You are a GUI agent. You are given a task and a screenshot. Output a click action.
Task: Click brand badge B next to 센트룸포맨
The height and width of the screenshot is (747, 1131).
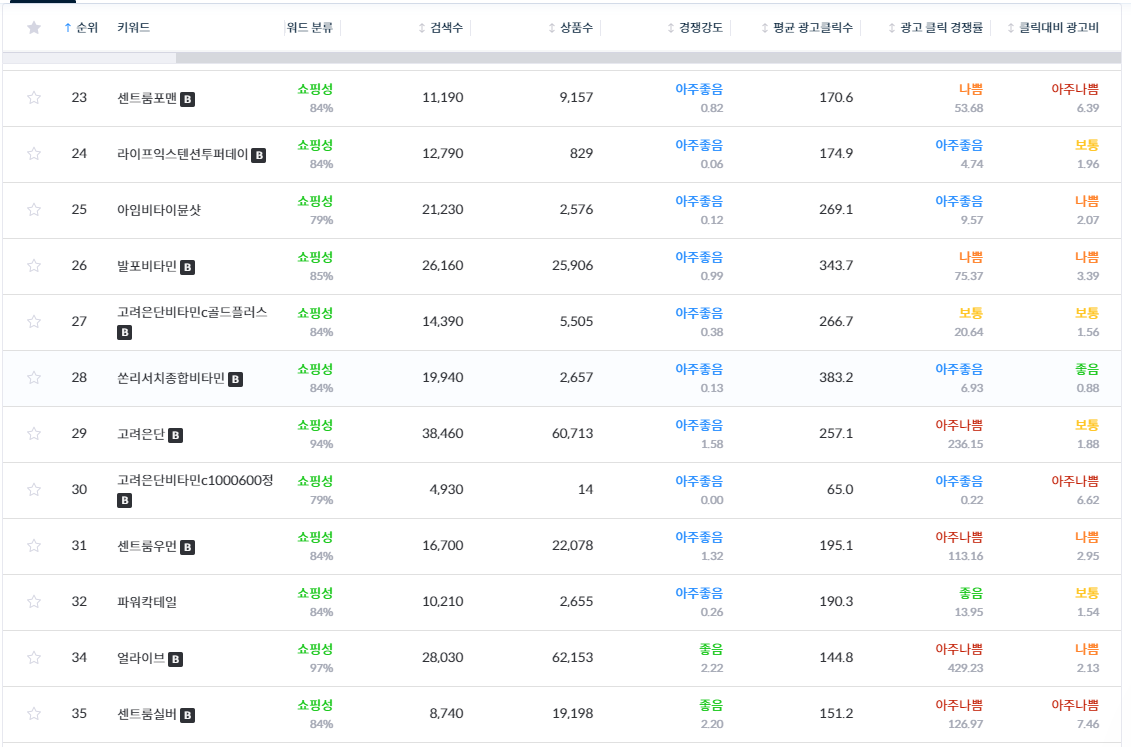188,100
